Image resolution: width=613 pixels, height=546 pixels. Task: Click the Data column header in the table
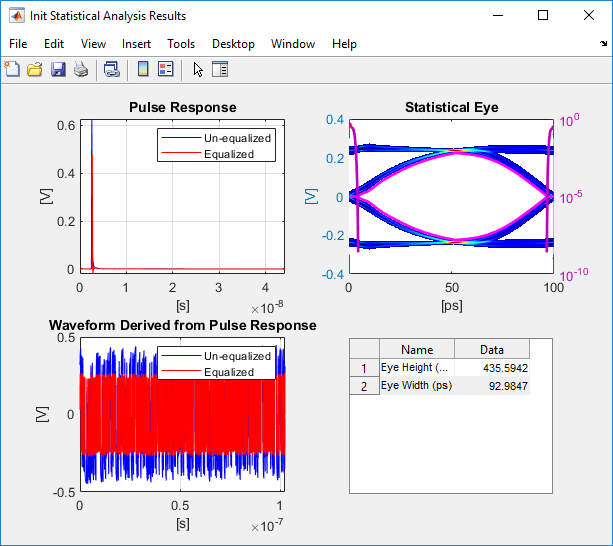492,349
